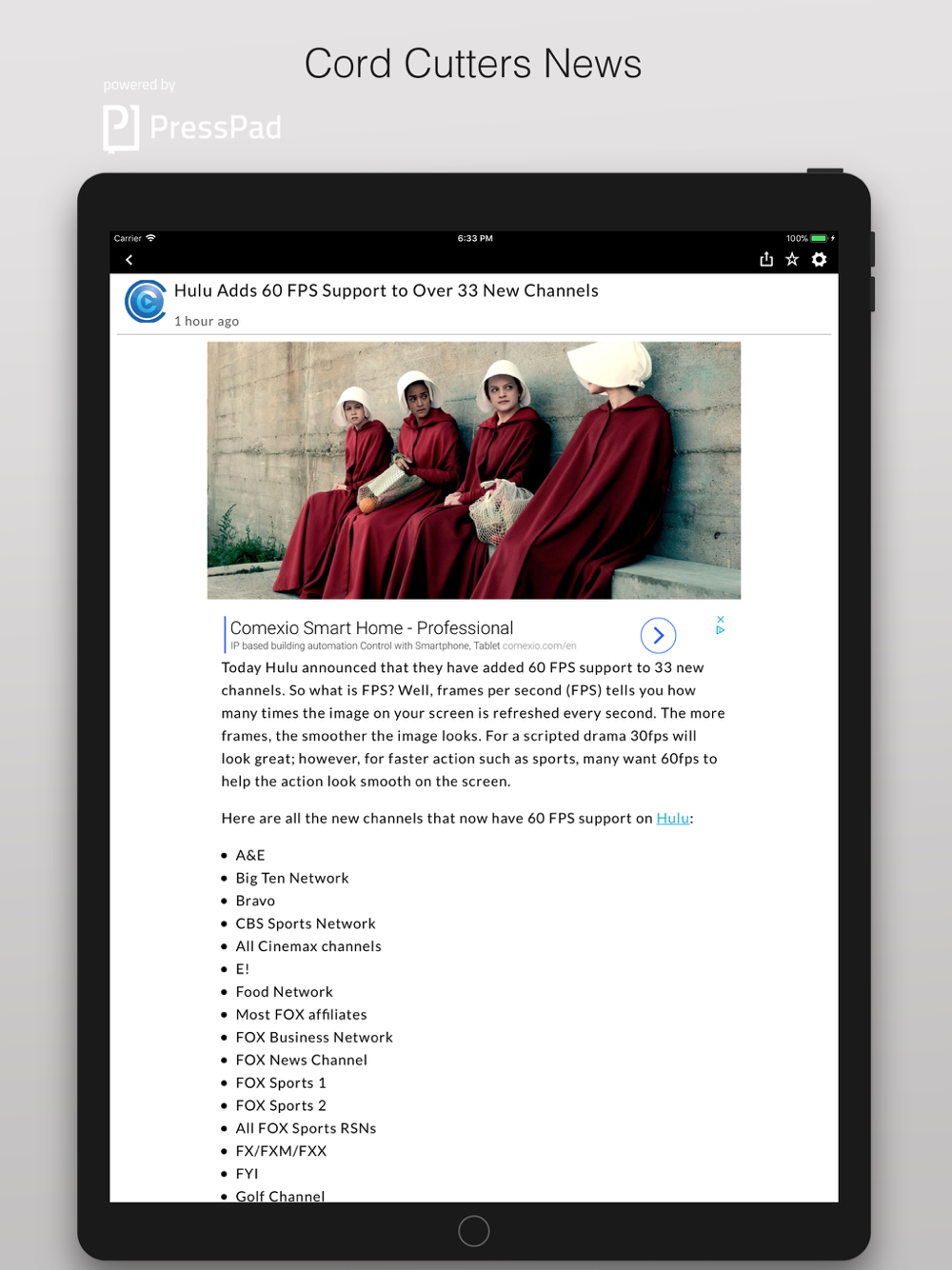Click the comexio.com/en ad URL

(x=540, y=645)
